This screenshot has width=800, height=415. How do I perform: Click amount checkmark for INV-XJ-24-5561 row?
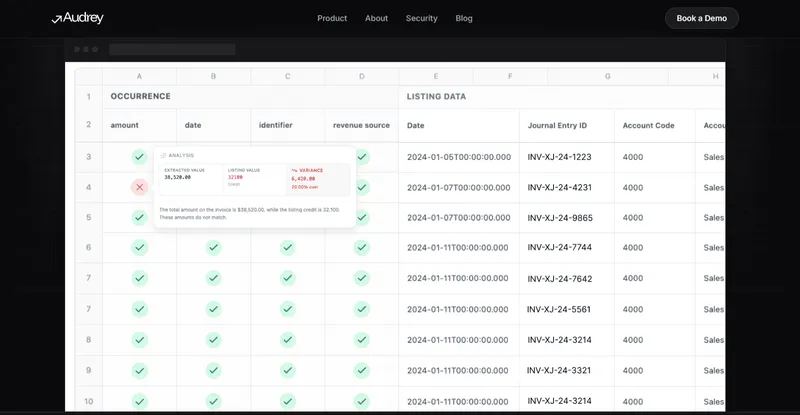coord(139,309)
